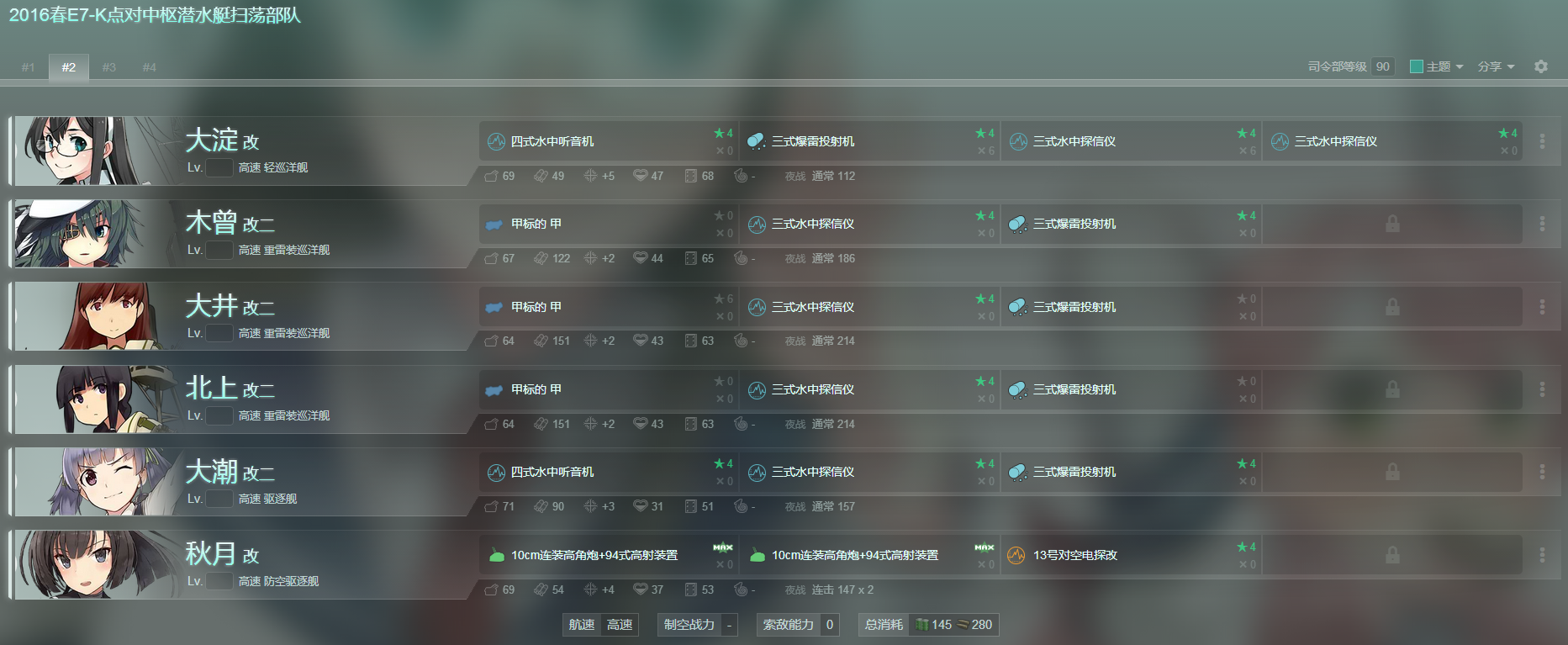Focus the Lv. input for 北上

(x=219, y=415)
